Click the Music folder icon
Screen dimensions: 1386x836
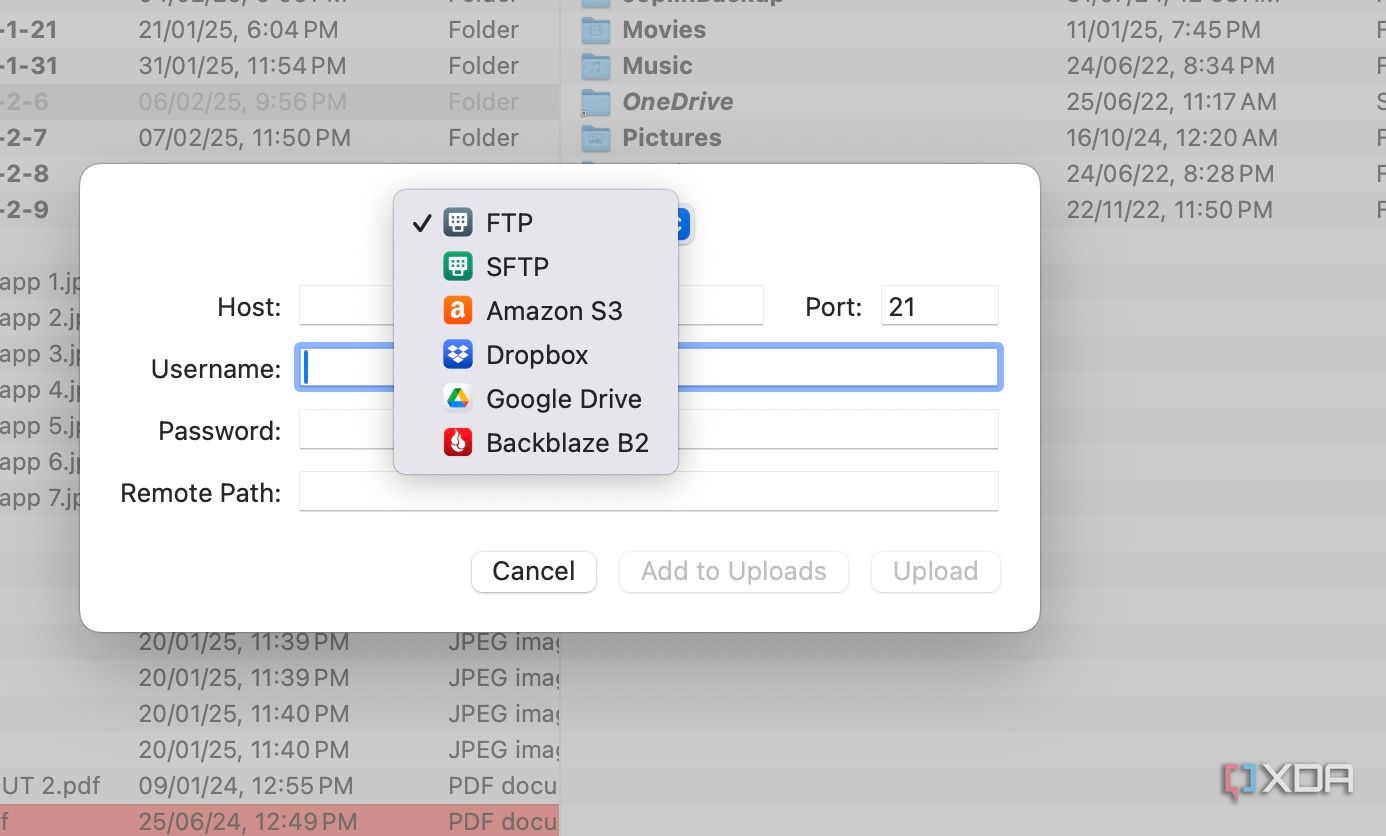point(598,66)
